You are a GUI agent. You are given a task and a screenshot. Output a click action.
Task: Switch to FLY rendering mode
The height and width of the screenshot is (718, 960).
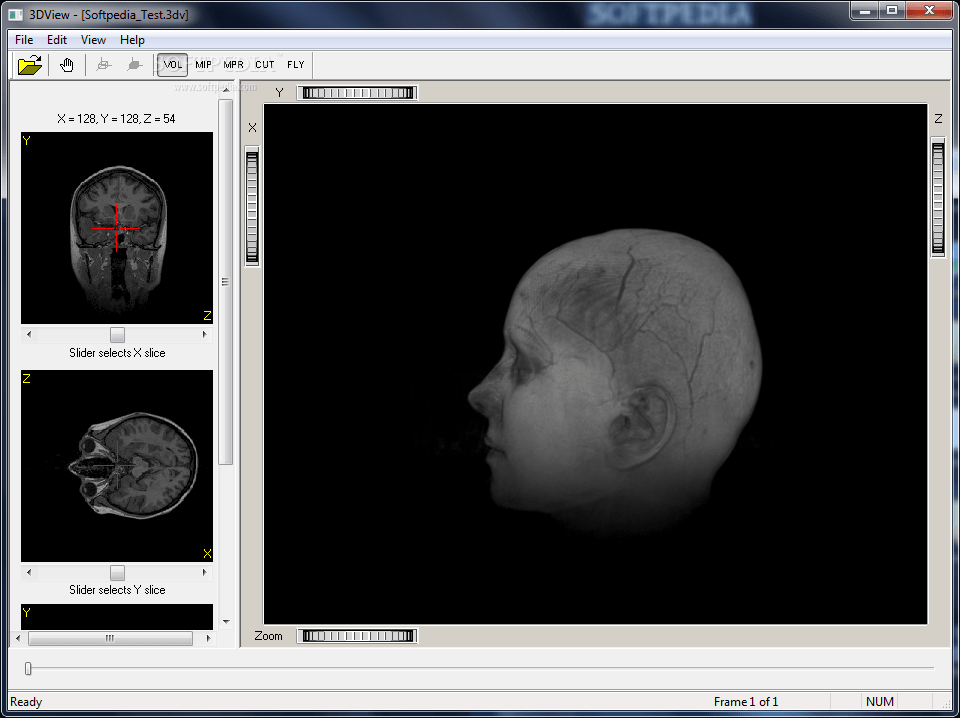[296, 65]
